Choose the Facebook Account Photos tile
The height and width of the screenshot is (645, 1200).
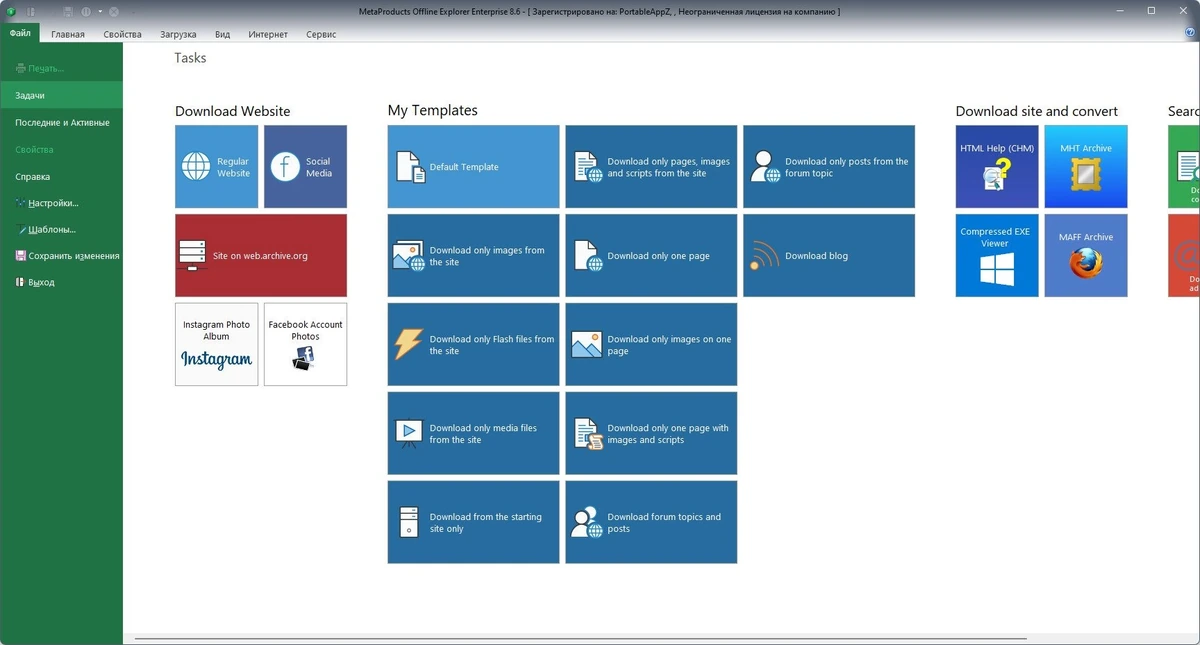tap(305, 344)
